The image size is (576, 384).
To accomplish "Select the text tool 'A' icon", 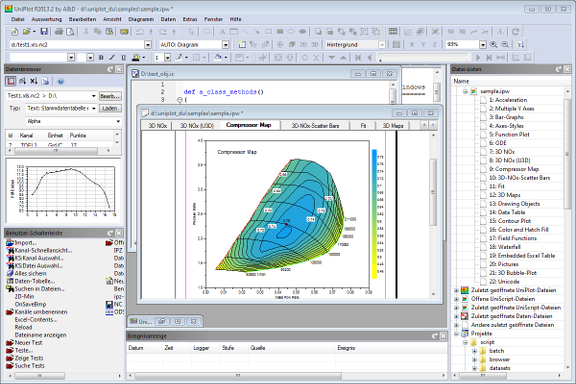I will coord(222,32).
